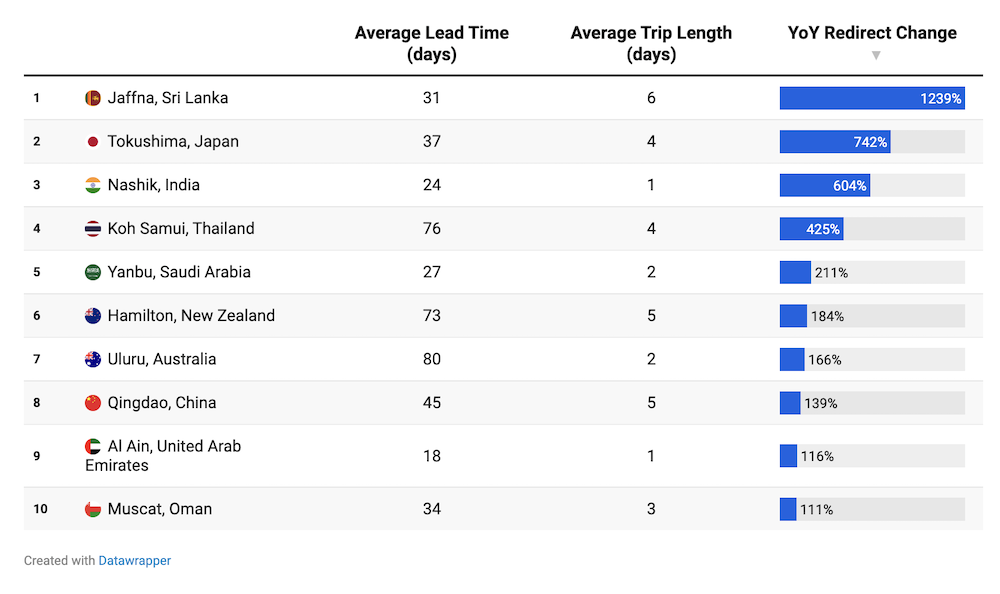Click the China flag beside Qingdao
Screen dimensions: 1000x594
[93, 403]
